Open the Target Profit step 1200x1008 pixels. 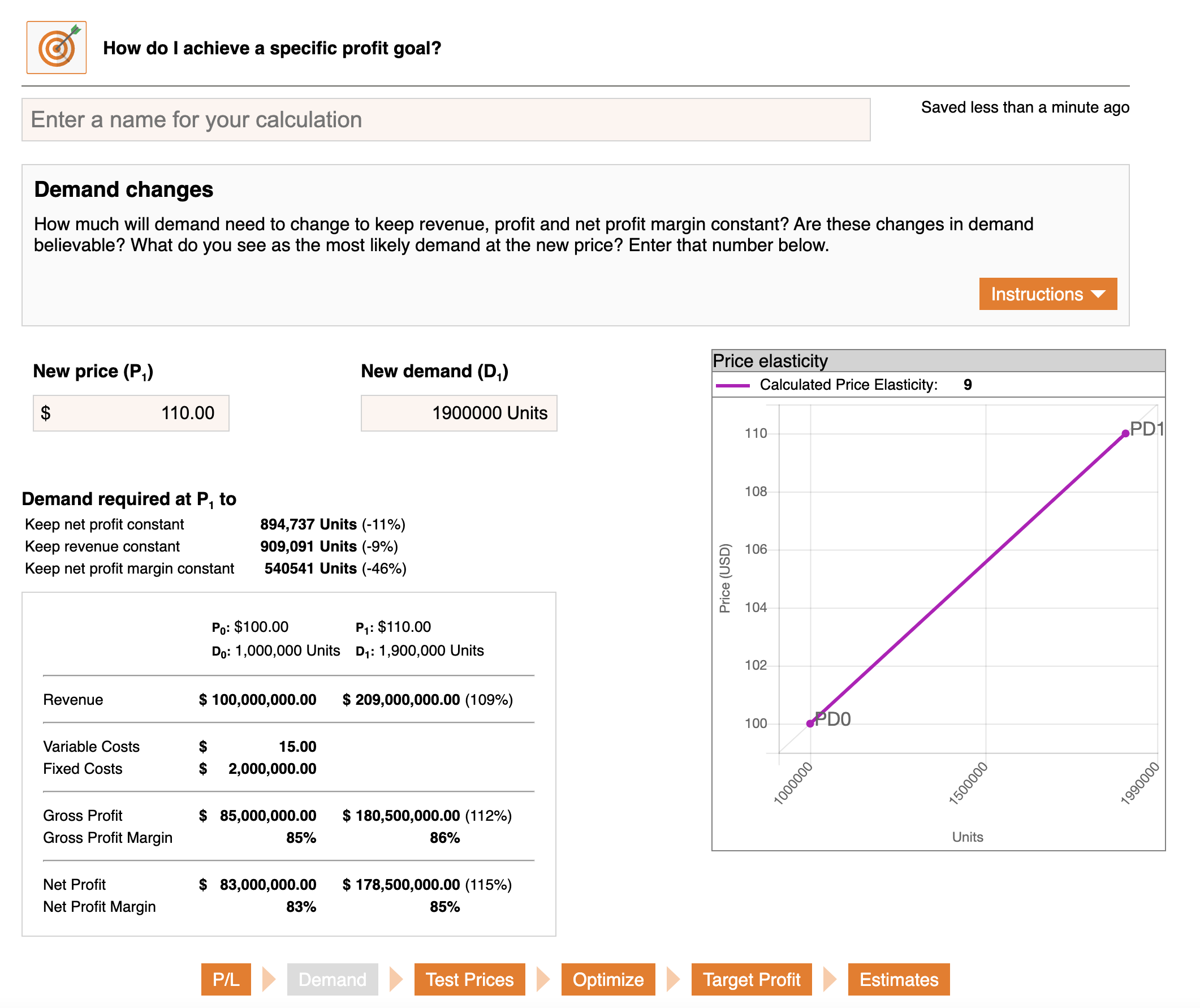click(751, 979)
